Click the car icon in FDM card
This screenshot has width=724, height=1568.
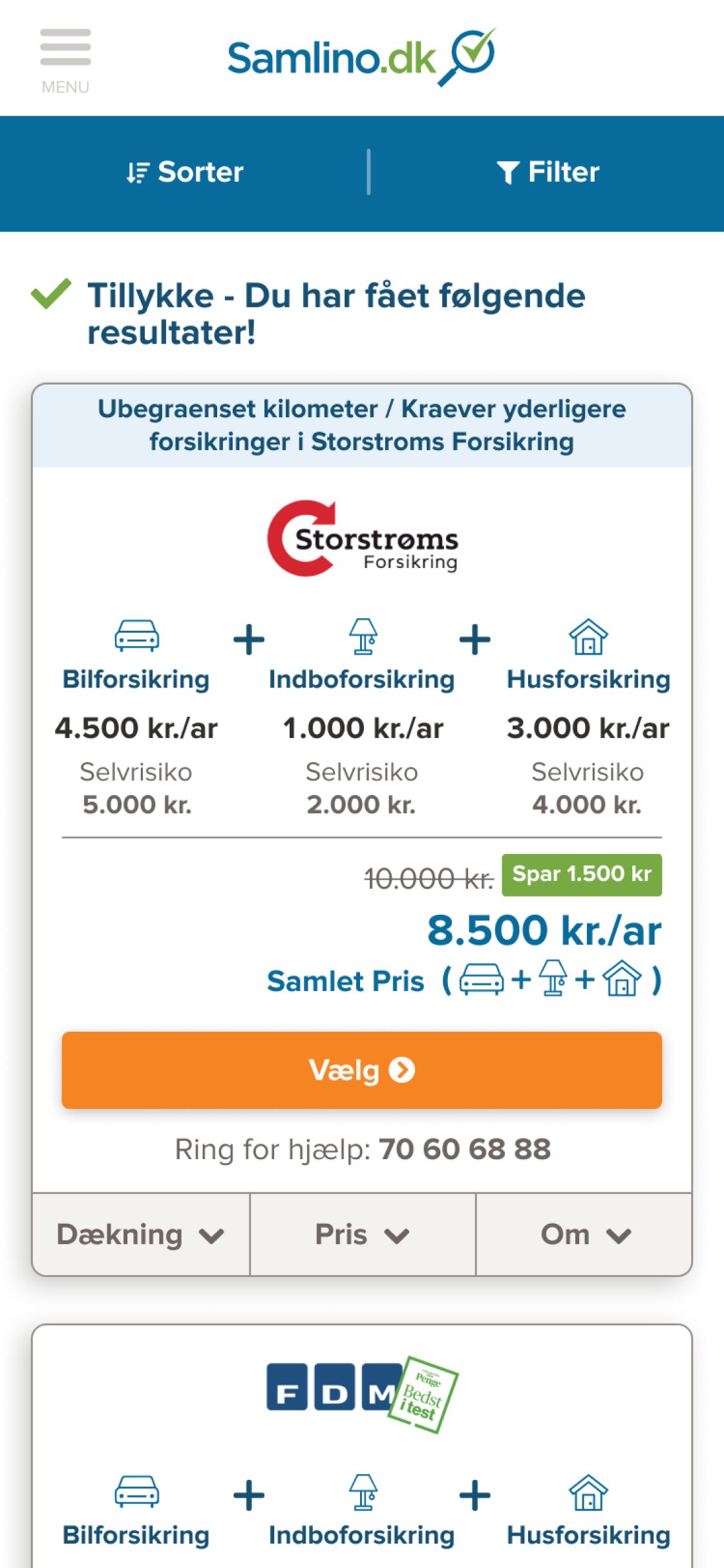point(136,1491)
